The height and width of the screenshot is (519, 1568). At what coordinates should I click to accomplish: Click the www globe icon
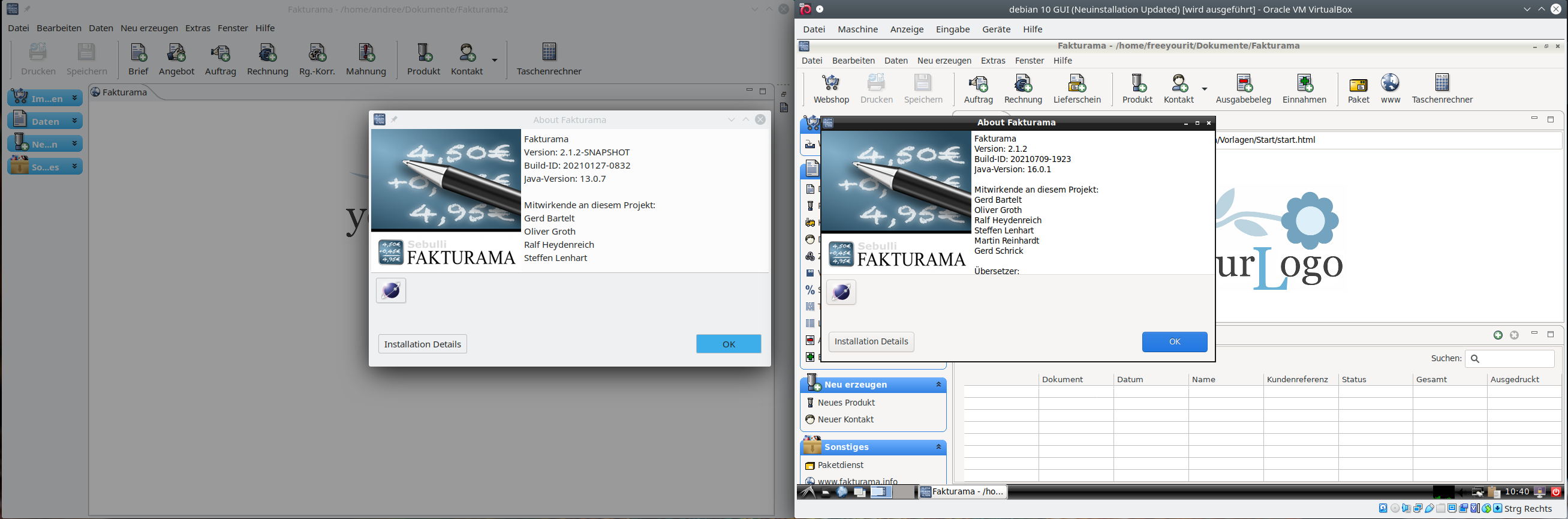coord(1391,89)
